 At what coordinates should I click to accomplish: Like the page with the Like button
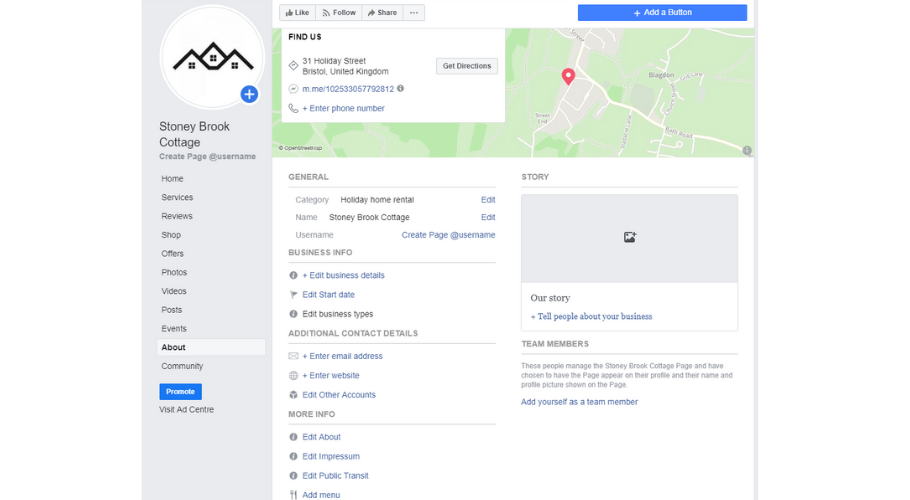(x=297, y=13)
